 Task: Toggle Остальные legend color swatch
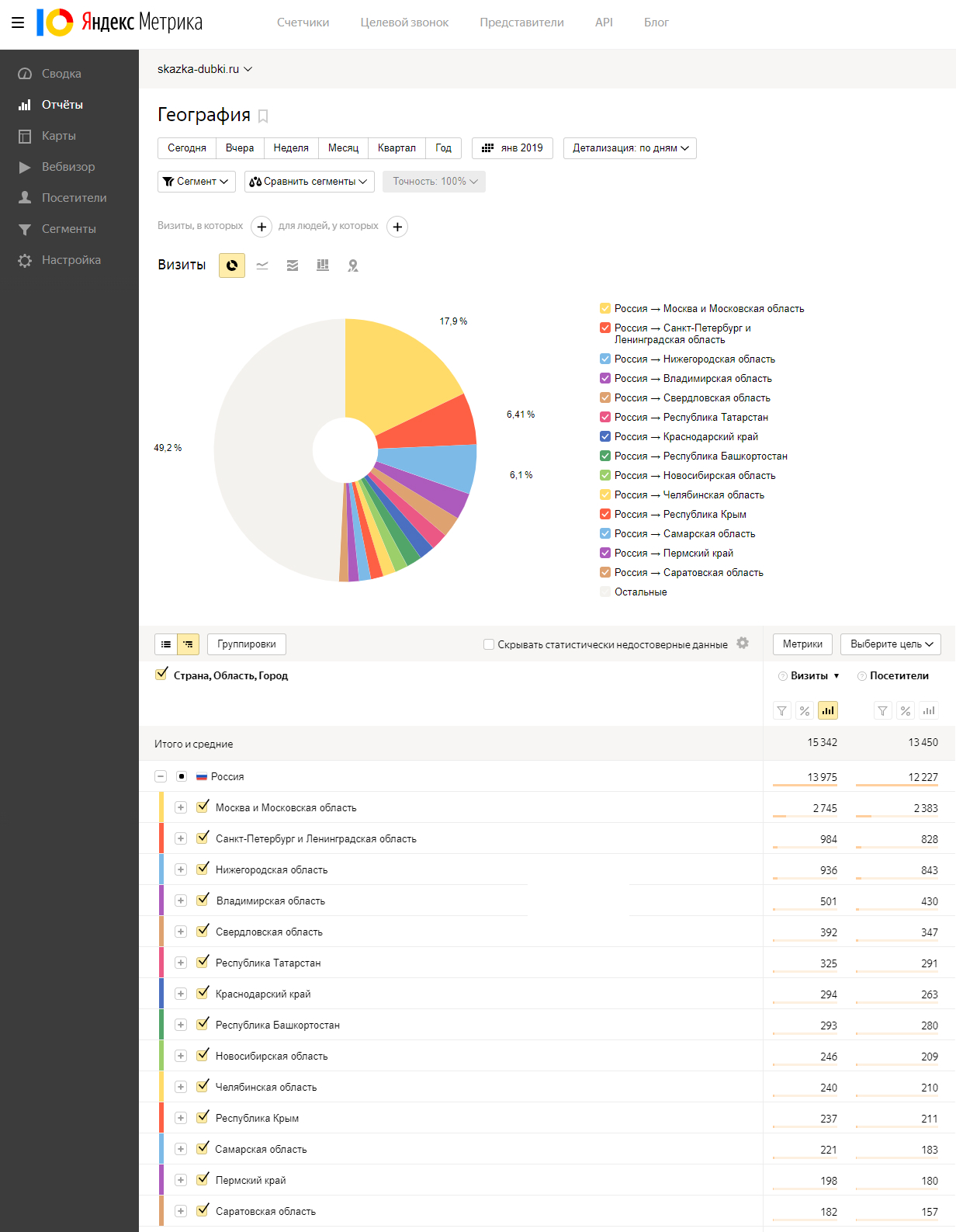[x=605, y=592]
